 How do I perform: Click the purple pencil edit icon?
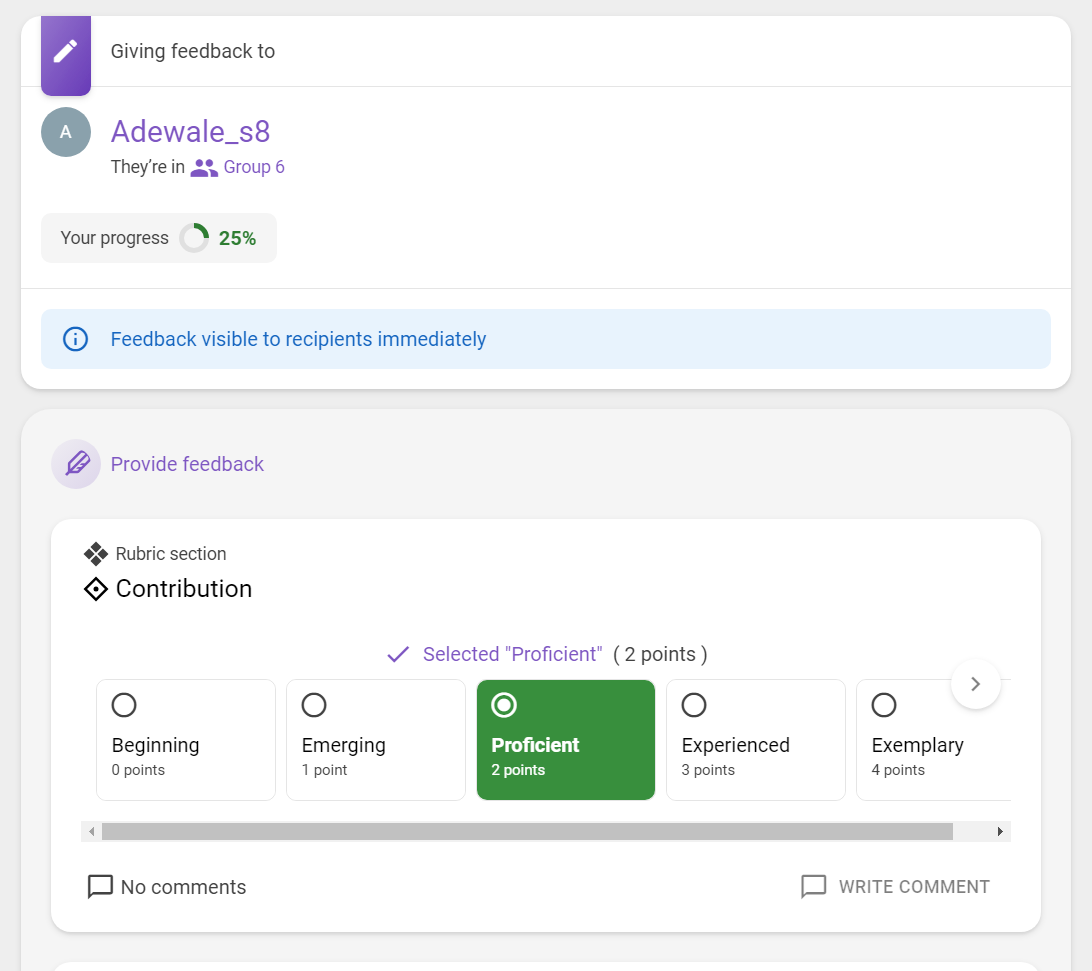[65, 52]
